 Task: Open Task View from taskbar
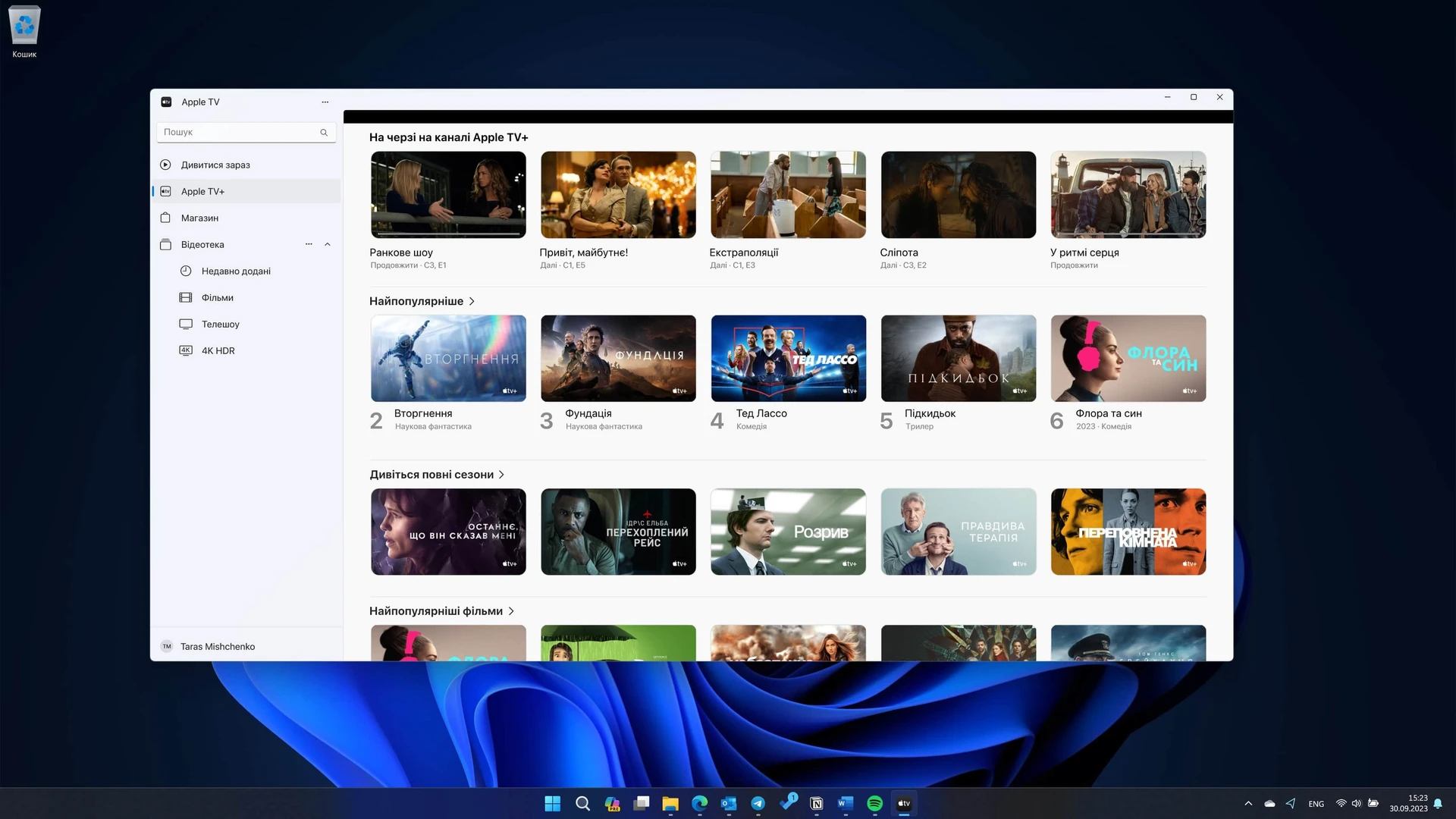pos(642,803)
